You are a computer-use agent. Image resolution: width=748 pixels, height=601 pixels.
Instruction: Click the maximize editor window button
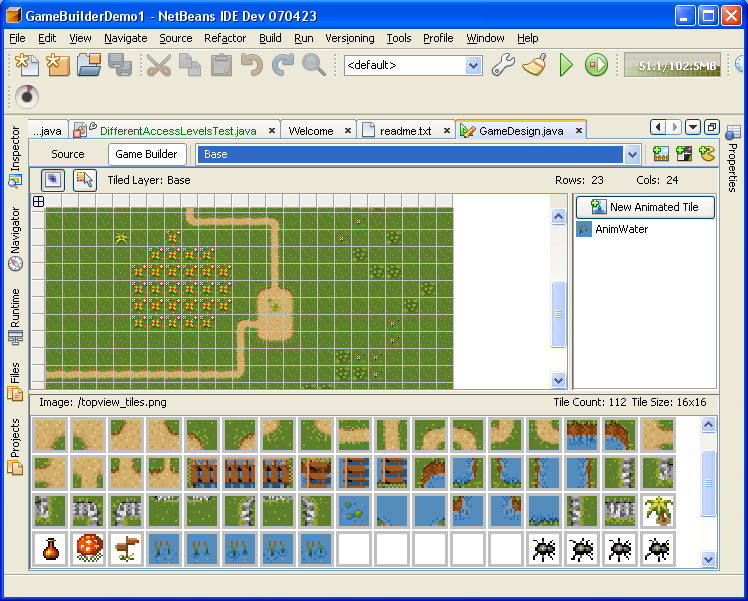pos(712,127)
